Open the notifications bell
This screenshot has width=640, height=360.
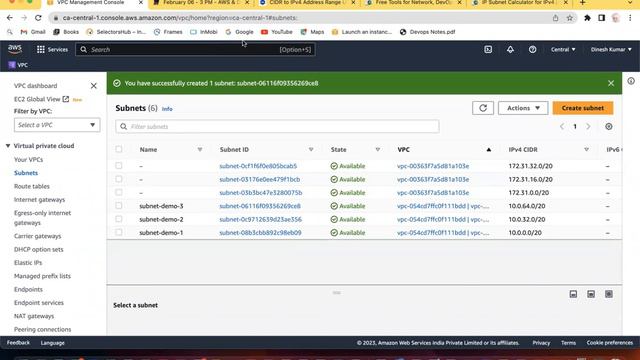click(510, 49)
